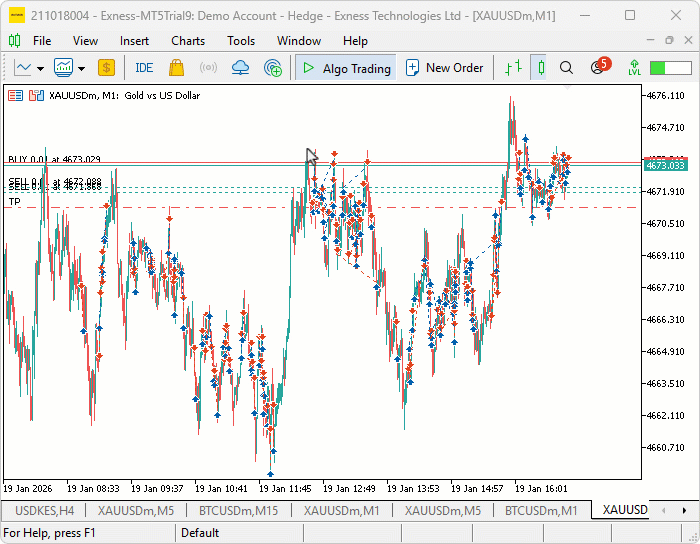700x544 pixels.
Task: Expand the indicators dropdown arrow
Action: tap(81, 69)
